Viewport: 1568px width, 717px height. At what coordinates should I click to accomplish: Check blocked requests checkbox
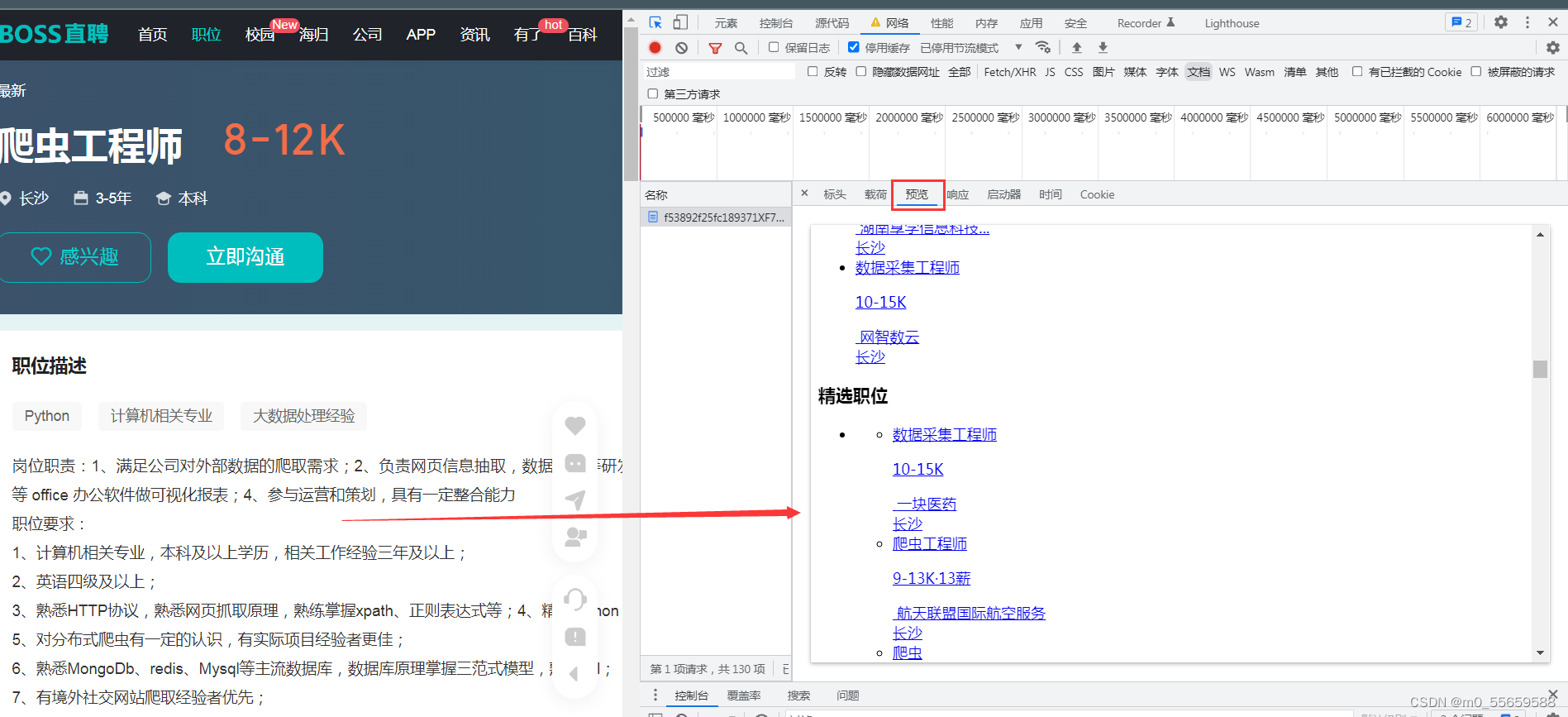click(x=1476, y=71)
